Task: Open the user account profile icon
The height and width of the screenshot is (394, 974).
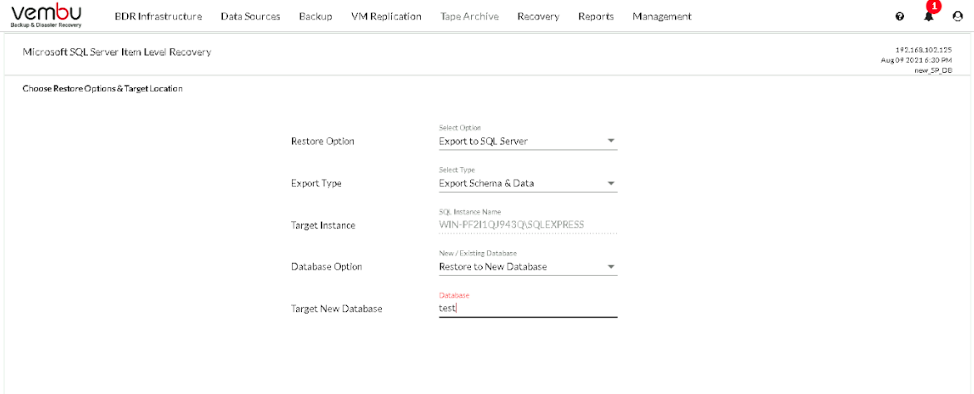Action: 957,17
